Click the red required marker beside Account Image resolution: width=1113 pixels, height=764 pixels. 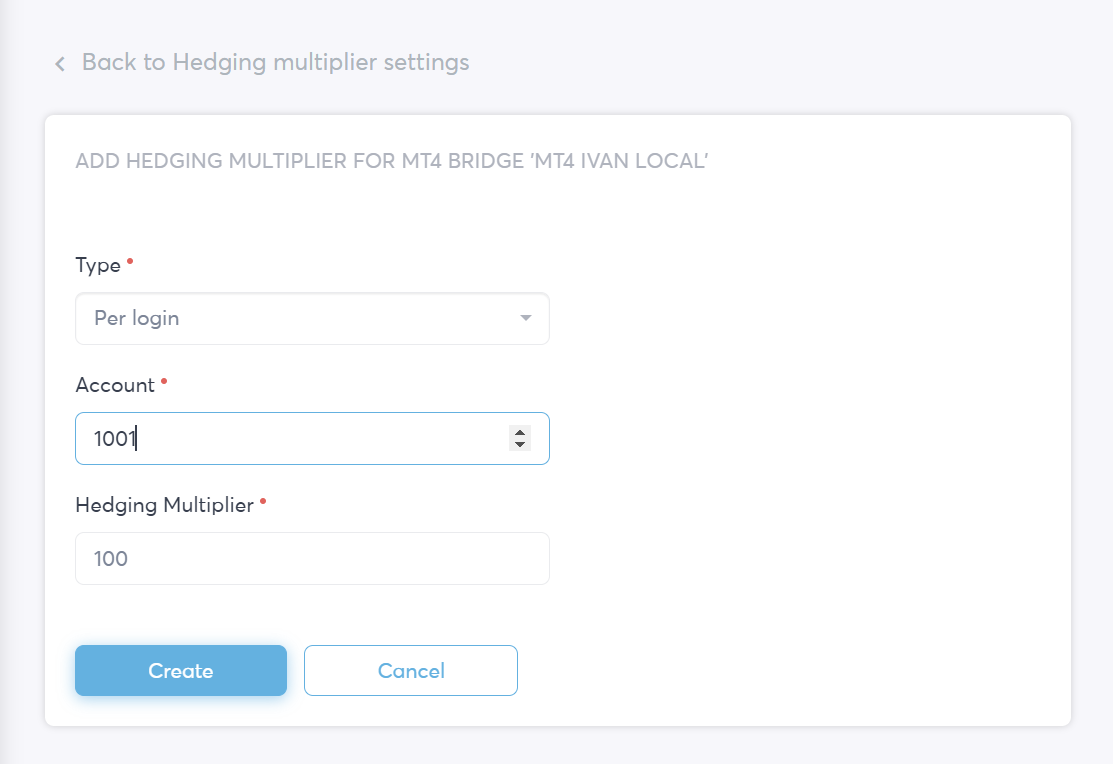click(164, 382)
